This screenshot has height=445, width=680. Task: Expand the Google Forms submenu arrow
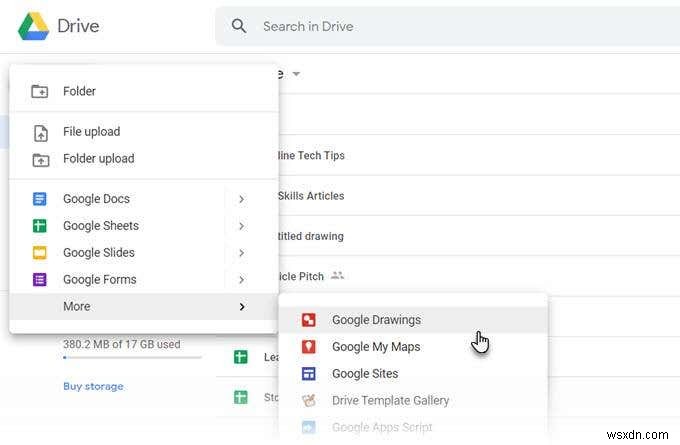pos(242,280)
